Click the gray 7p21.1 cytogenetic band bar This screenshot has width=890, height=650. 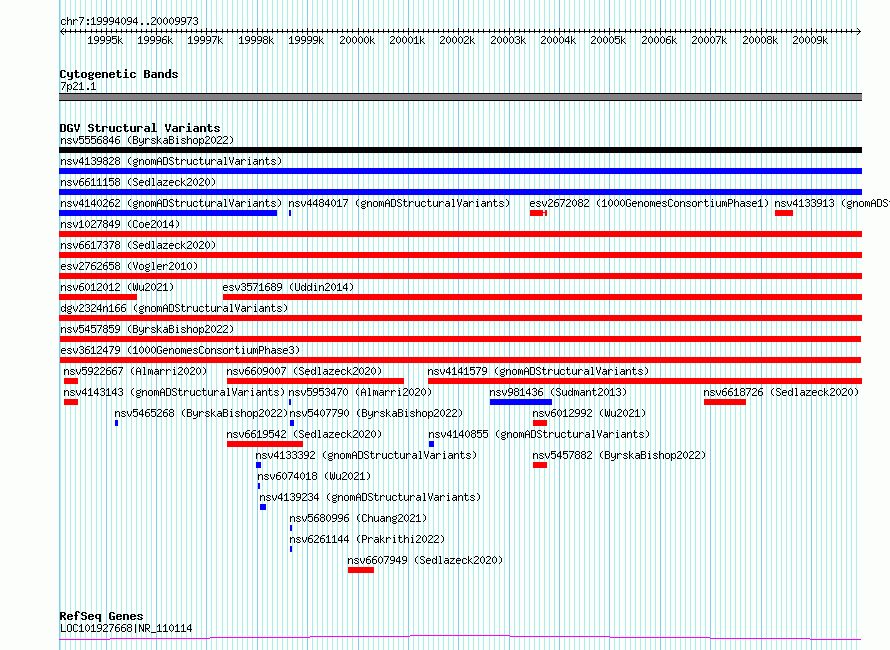460,97
